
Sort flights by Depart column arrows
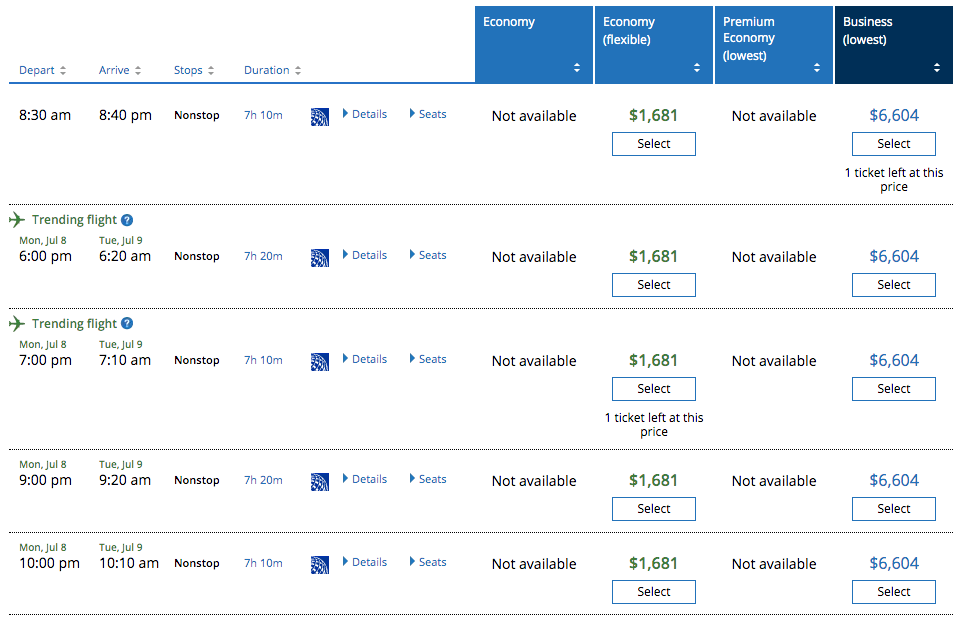pyautogui.click(x=63, y=71)
